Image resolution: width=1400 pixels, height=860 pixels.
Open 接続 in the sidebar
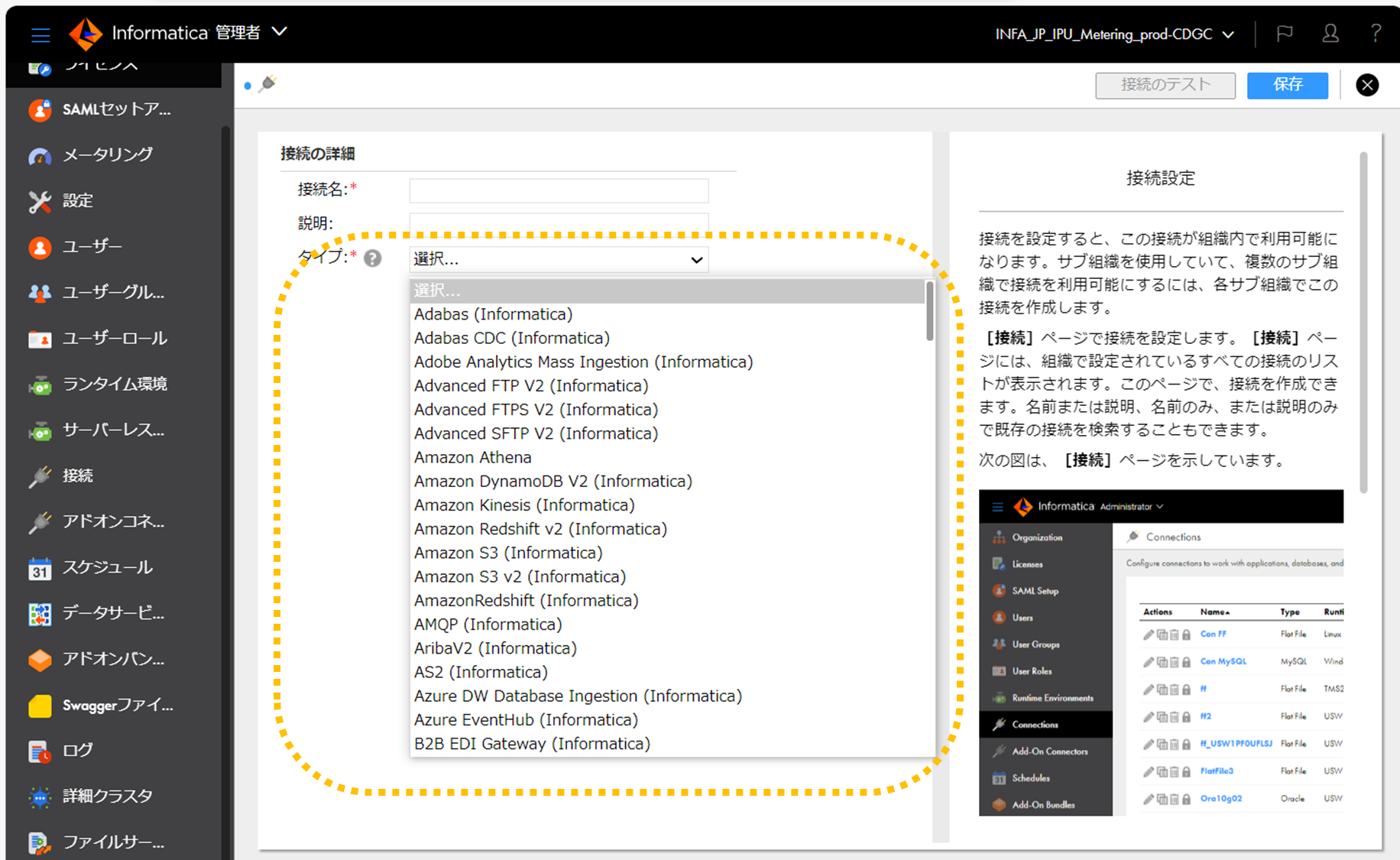[78, 475]
